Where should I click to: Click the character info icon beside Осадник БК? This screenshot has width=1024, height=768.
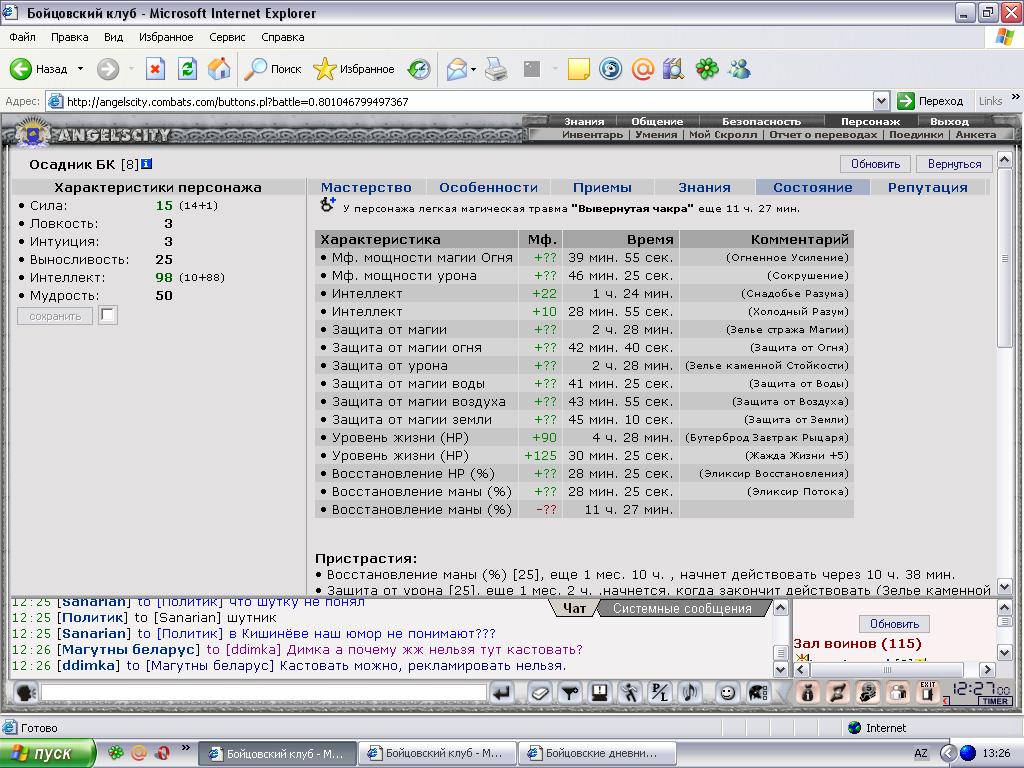(x=146, y=164)
